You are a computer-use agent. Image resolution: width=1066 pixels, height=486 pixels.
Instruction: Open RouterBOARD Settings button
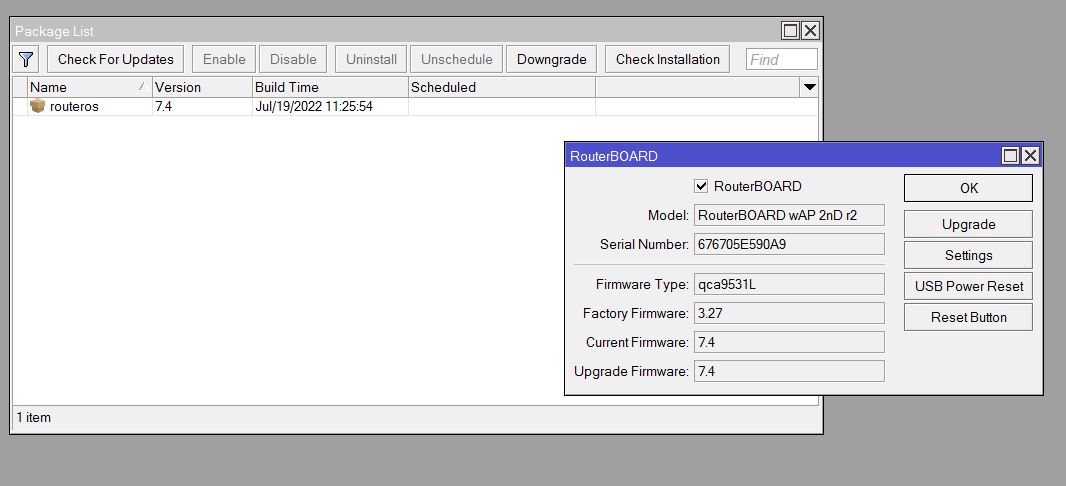(x=968, y=256)
